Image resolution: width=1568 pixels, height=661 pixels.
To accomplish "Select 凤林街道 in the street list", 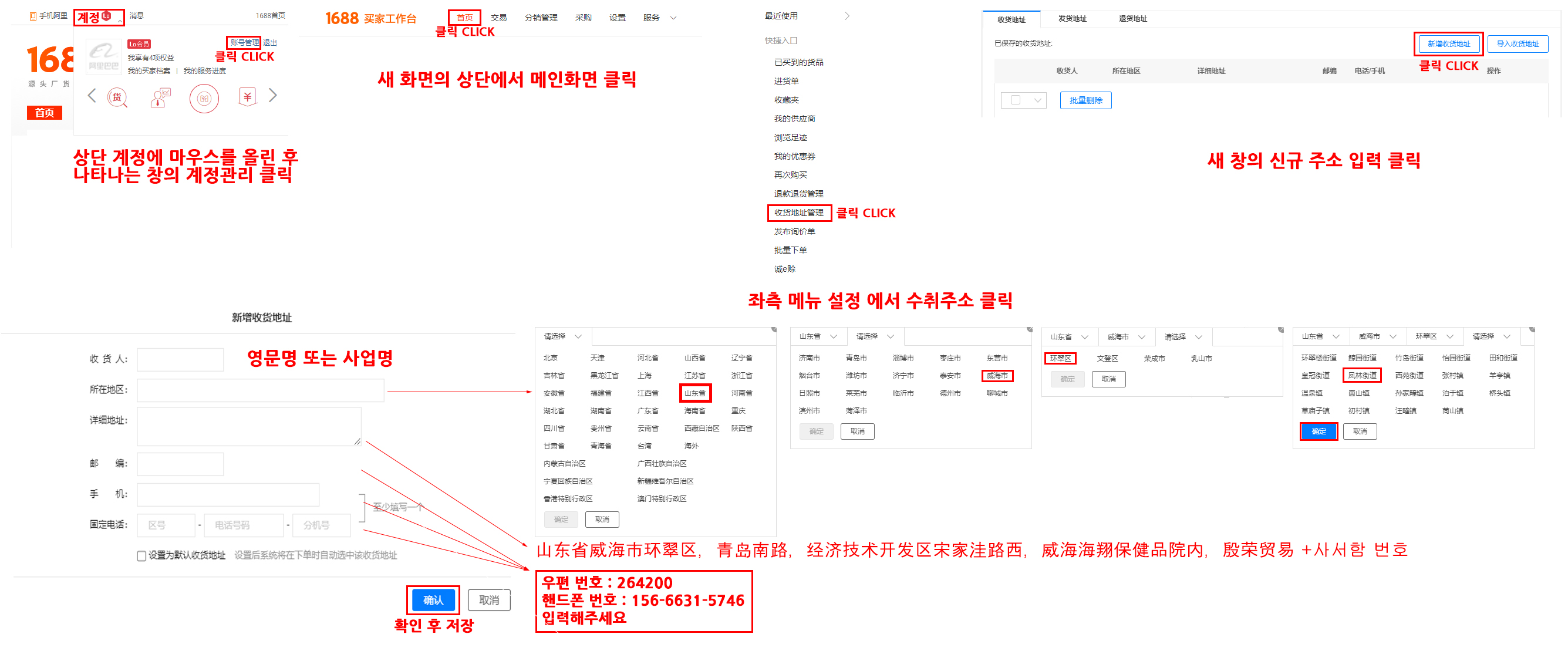I will [x=1361, y=376].
